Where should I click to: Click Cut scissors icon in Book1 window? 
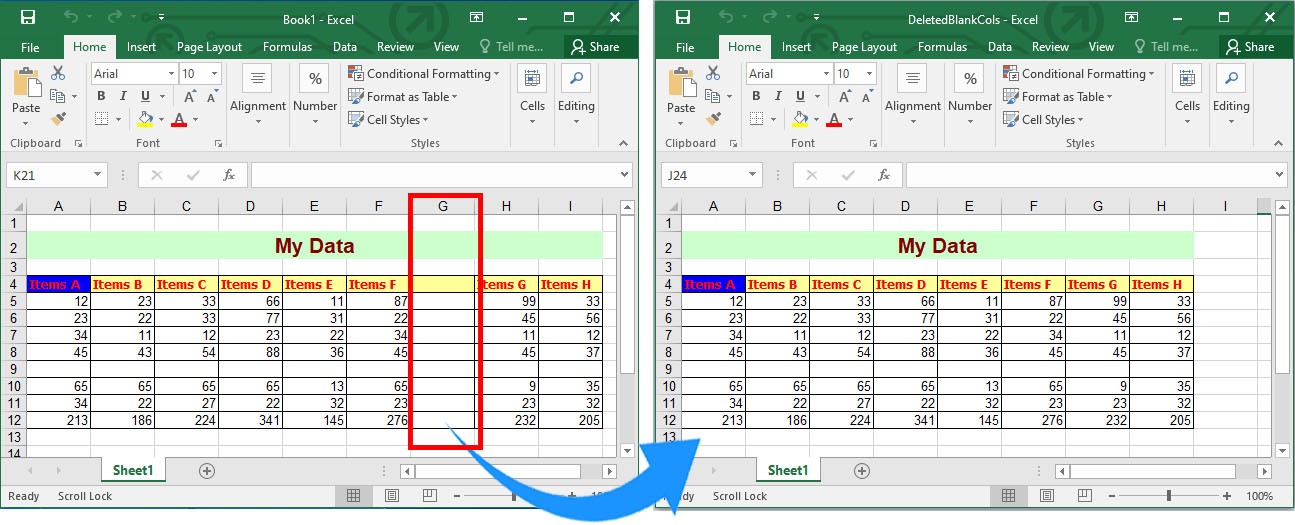point(58,73)
